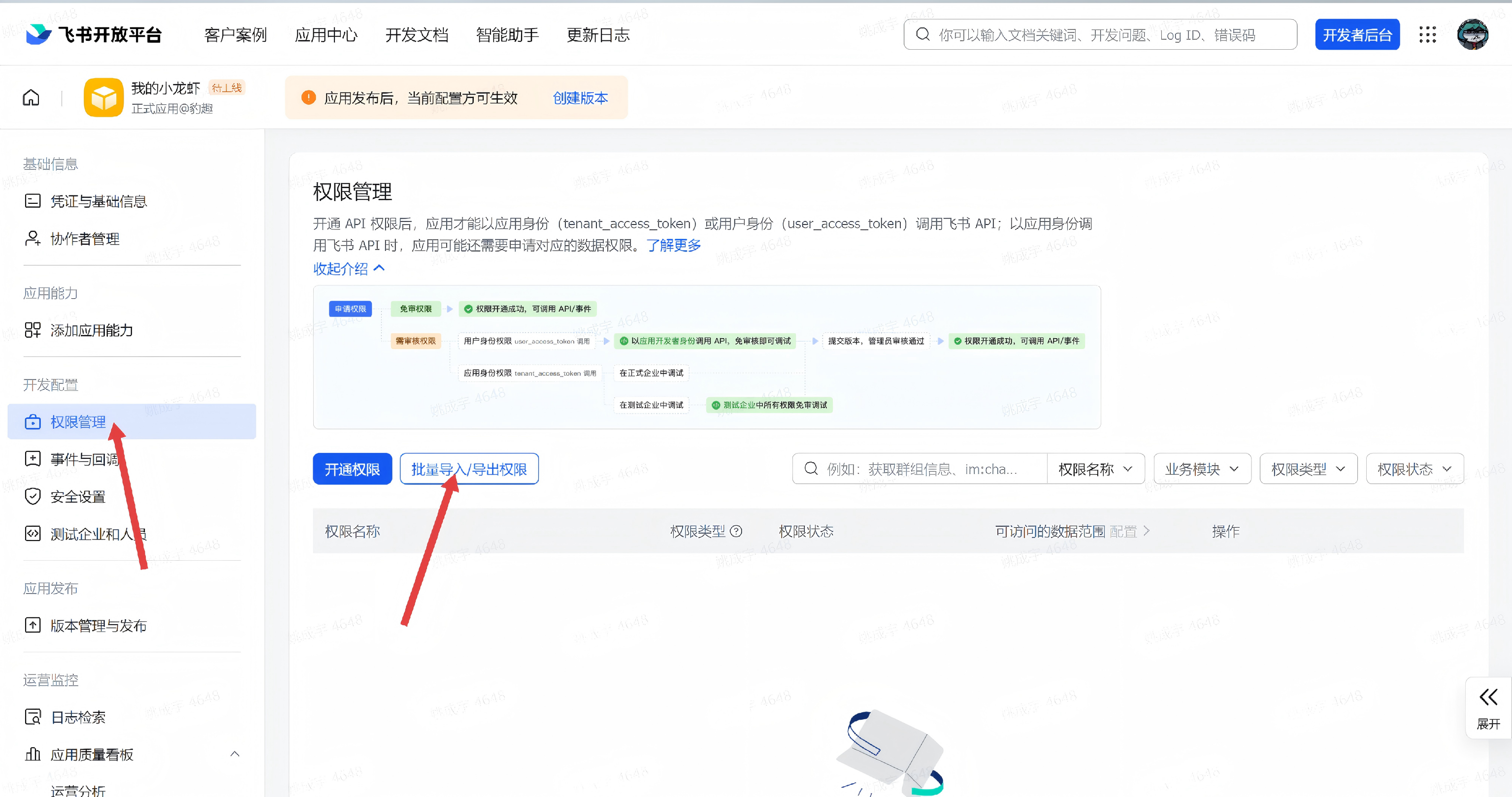Open 日志检索 in sidebar
The height and width of the screenshot is (797, 1512).
tap(131, 717)
